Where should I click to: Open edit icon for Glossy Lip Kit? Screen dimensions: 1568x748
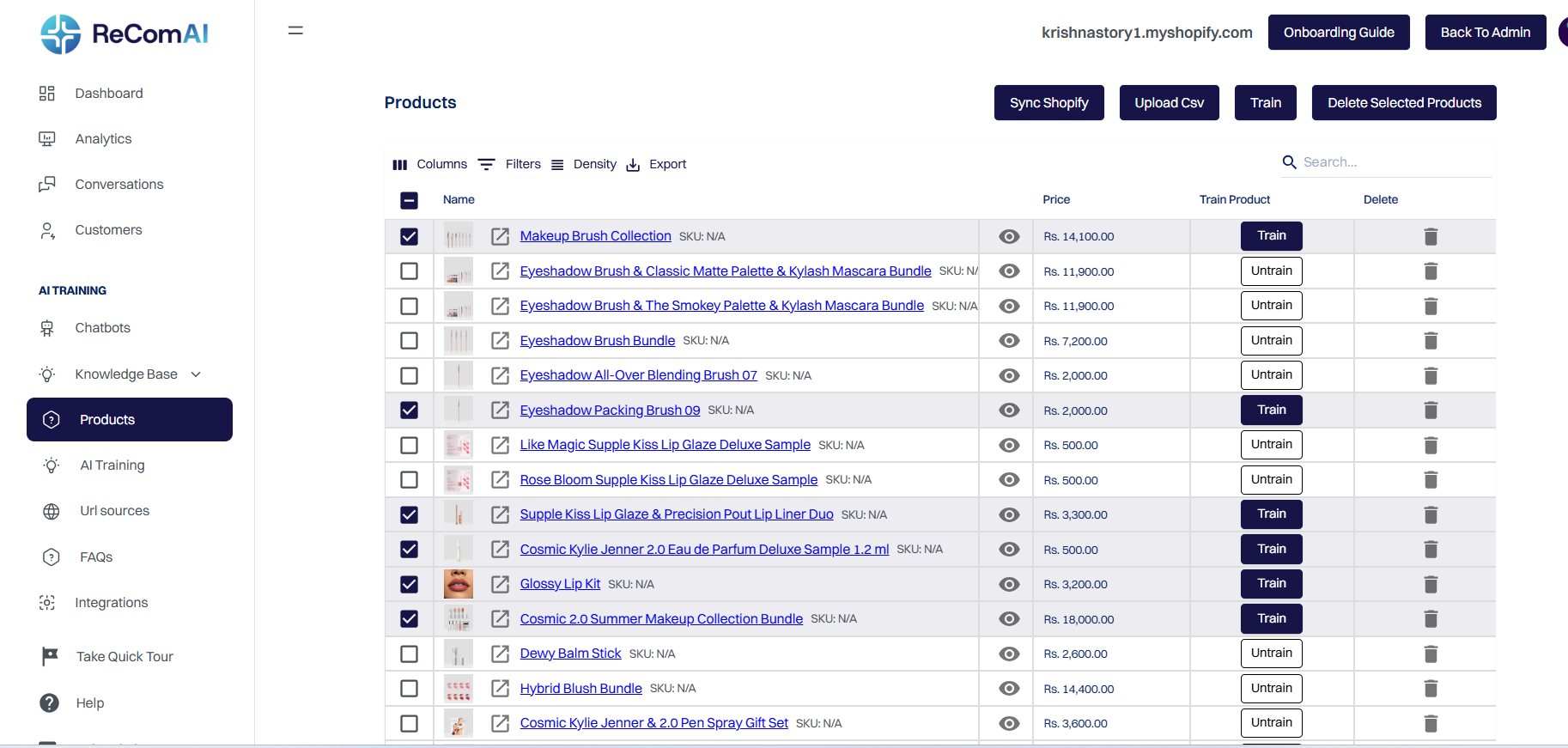coord(500,584)
